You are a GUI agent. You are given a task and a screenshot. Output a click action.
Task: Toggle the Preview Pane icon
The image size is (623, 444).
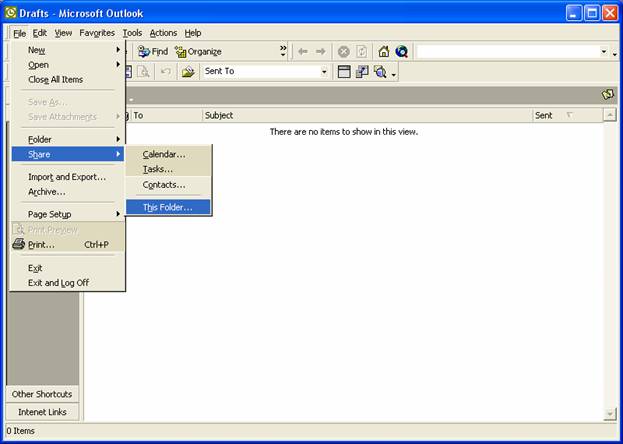[344, 72]
